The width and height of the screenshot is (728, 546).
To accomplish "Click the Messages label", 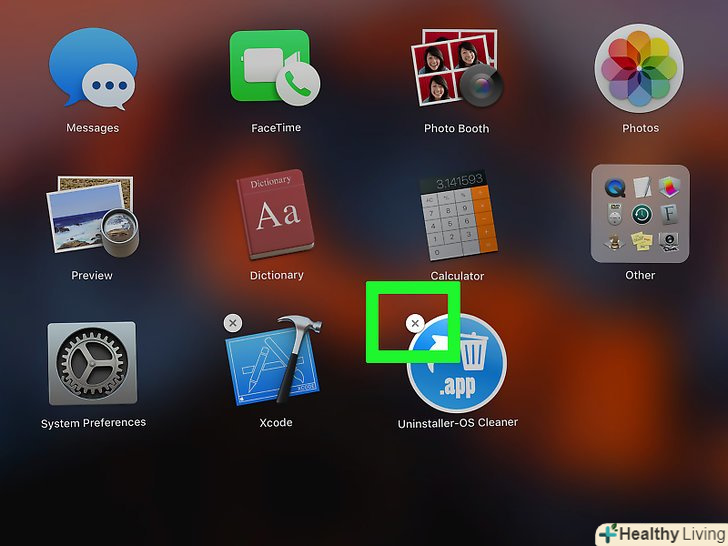I will pyautogui.click(x=92, y=128).
